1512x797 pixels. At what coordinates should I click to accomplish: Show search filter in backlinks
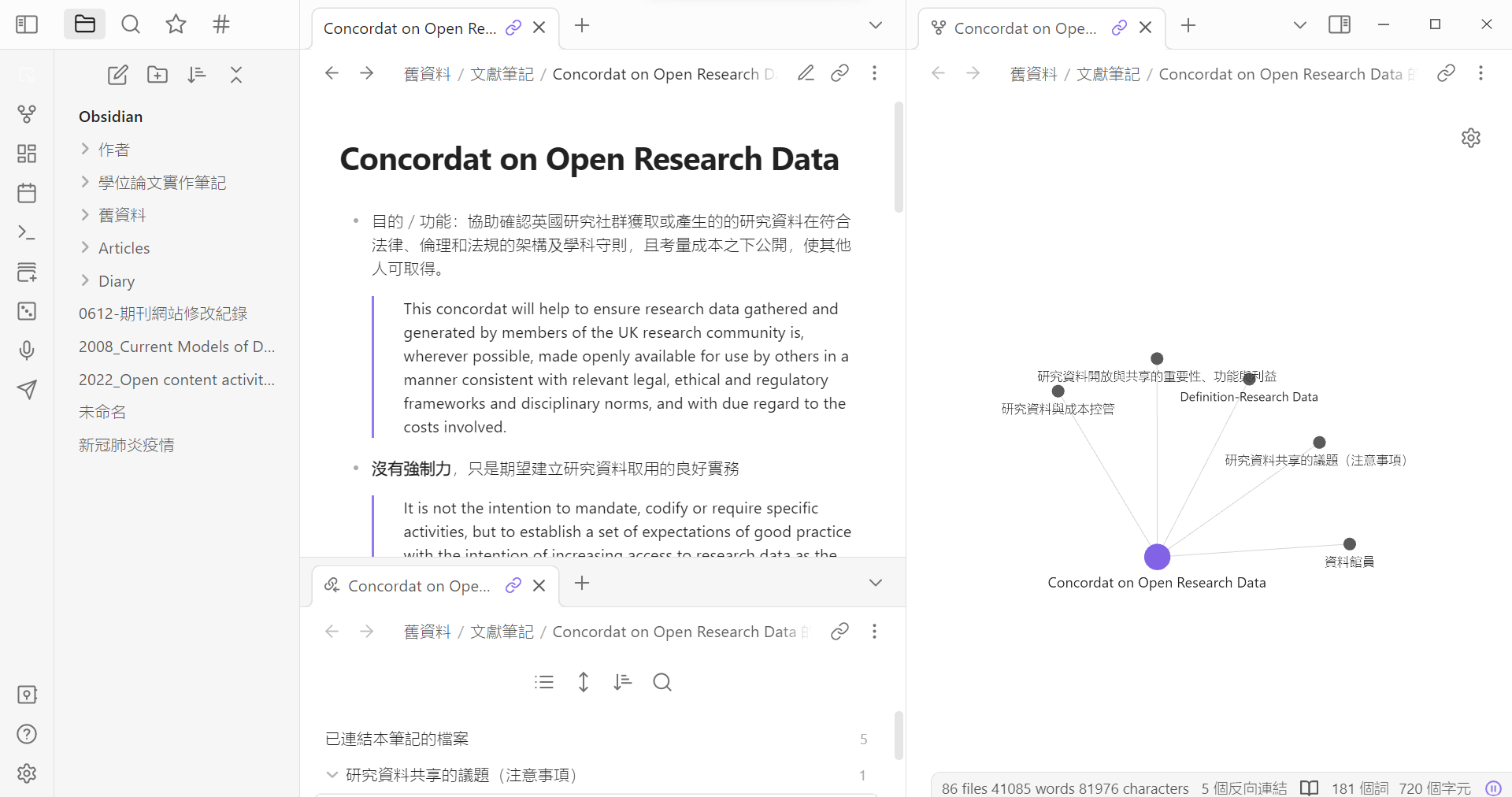(x=662, y=682)
